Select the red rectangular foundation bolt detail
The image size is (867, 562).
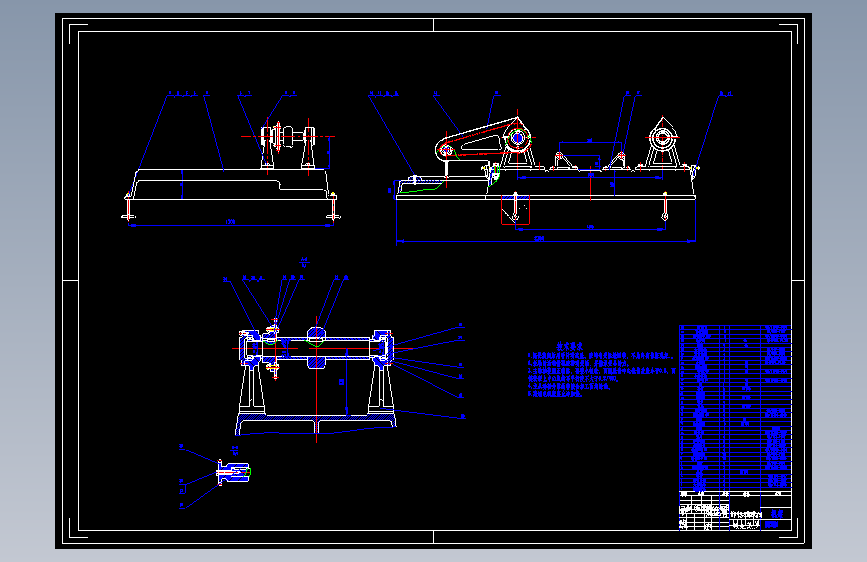pyautogui.click(x=515, y=210)
